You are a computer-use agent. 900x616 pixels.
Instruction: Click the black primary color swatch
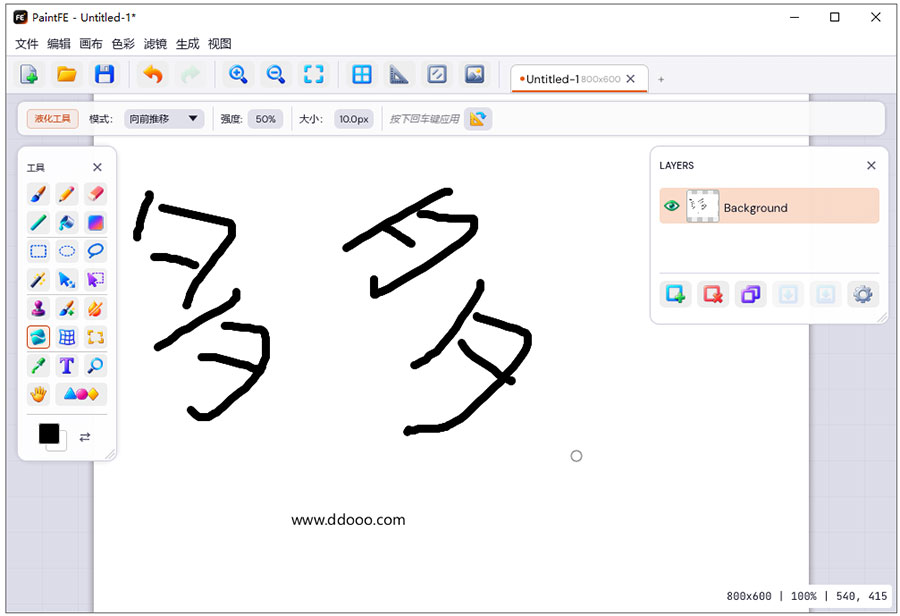pyautogui.click(x=49, y=433)
